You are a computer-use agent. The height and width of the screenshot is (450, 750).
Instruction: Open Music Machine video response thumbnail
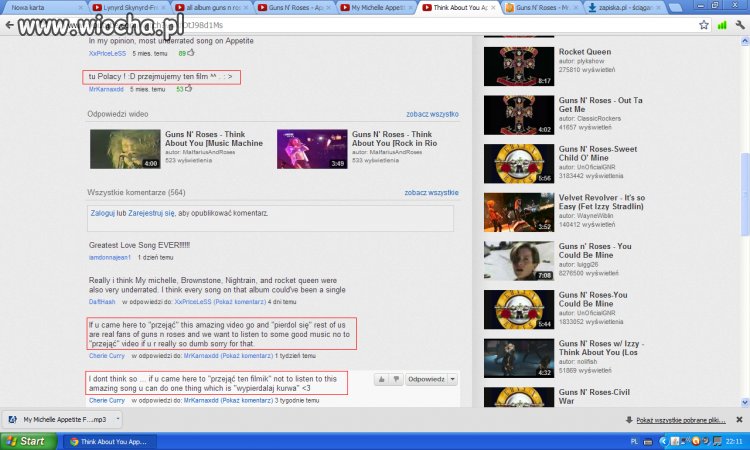coord(125,149)
